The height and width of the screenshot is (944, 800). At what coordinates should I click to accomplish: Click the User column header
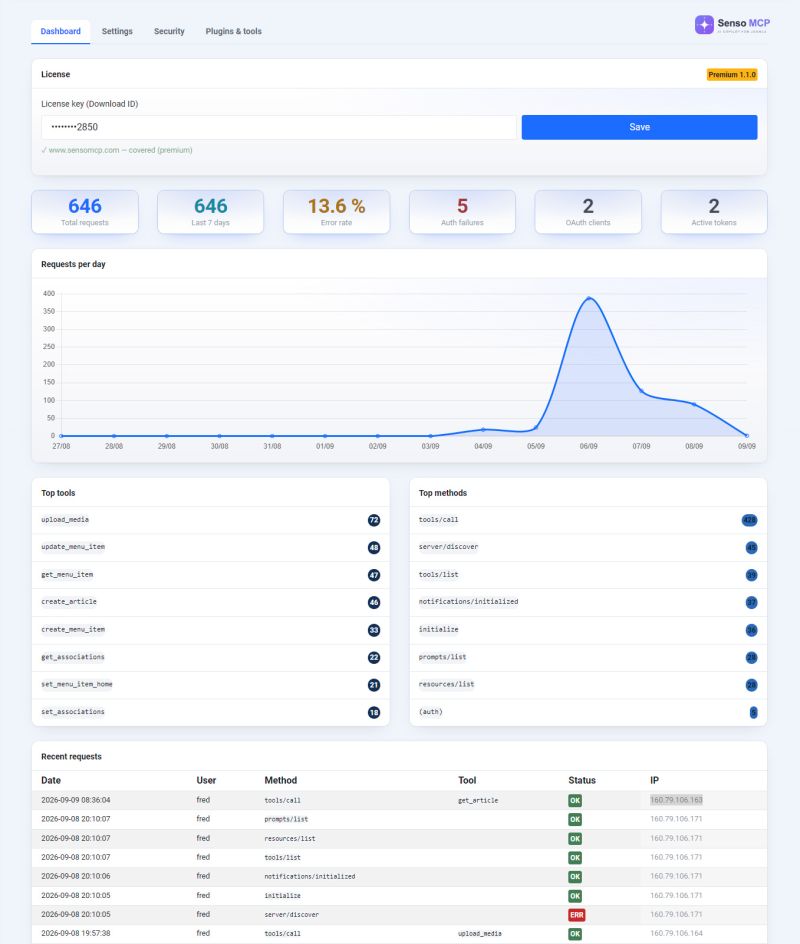pos(206,780)
